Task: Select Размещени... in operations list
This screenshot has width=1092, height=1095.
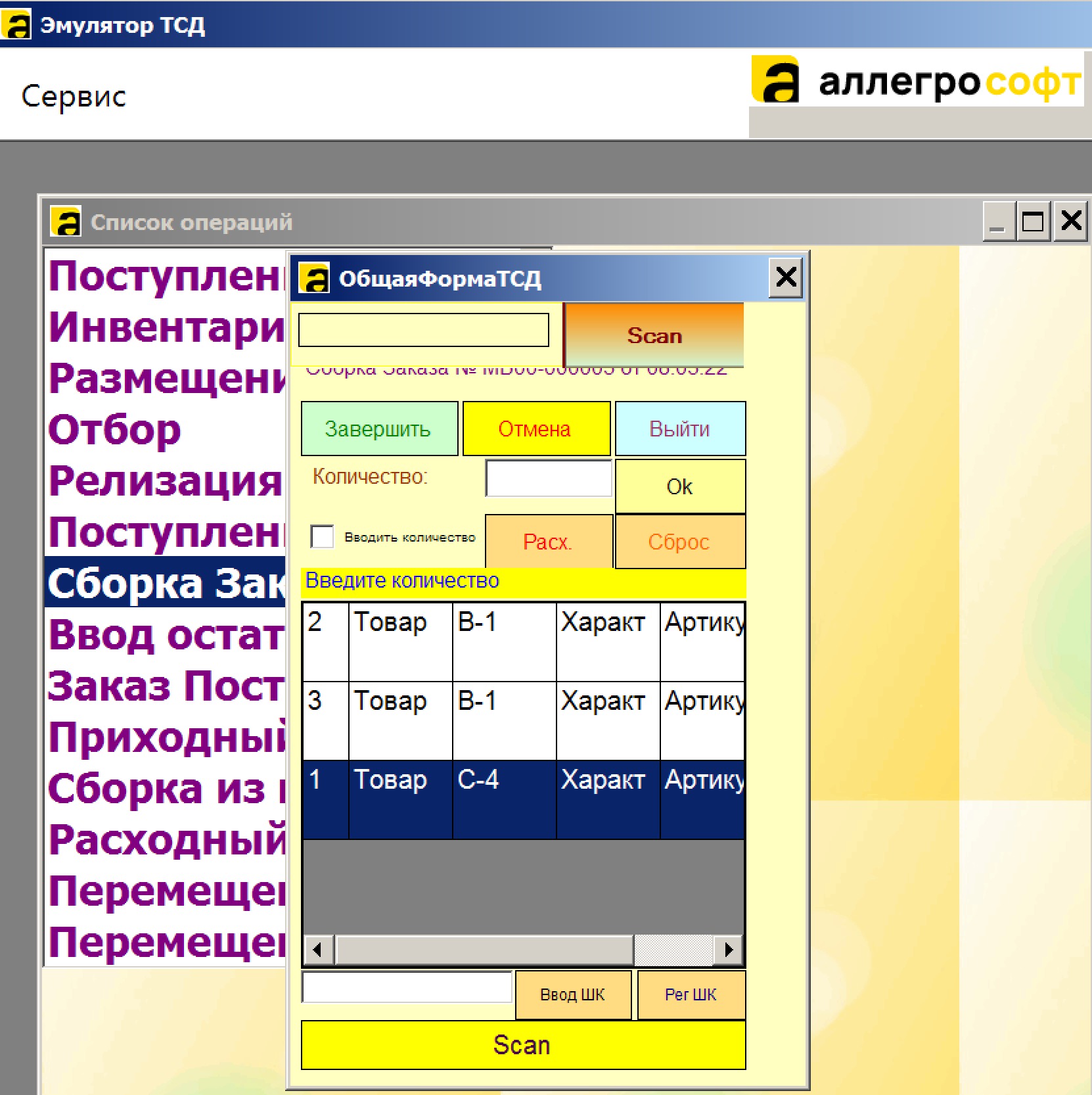Action: pyautogui.click(x=166, y=379)
